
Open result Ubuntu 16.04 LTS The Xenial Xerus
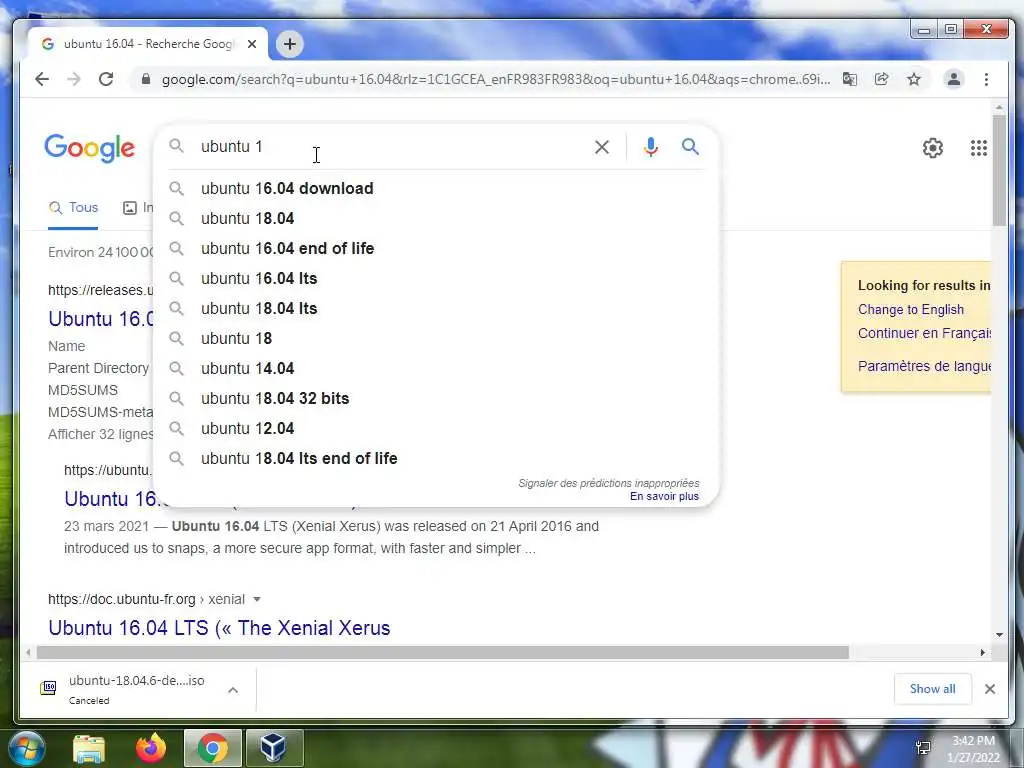(219, 628)
